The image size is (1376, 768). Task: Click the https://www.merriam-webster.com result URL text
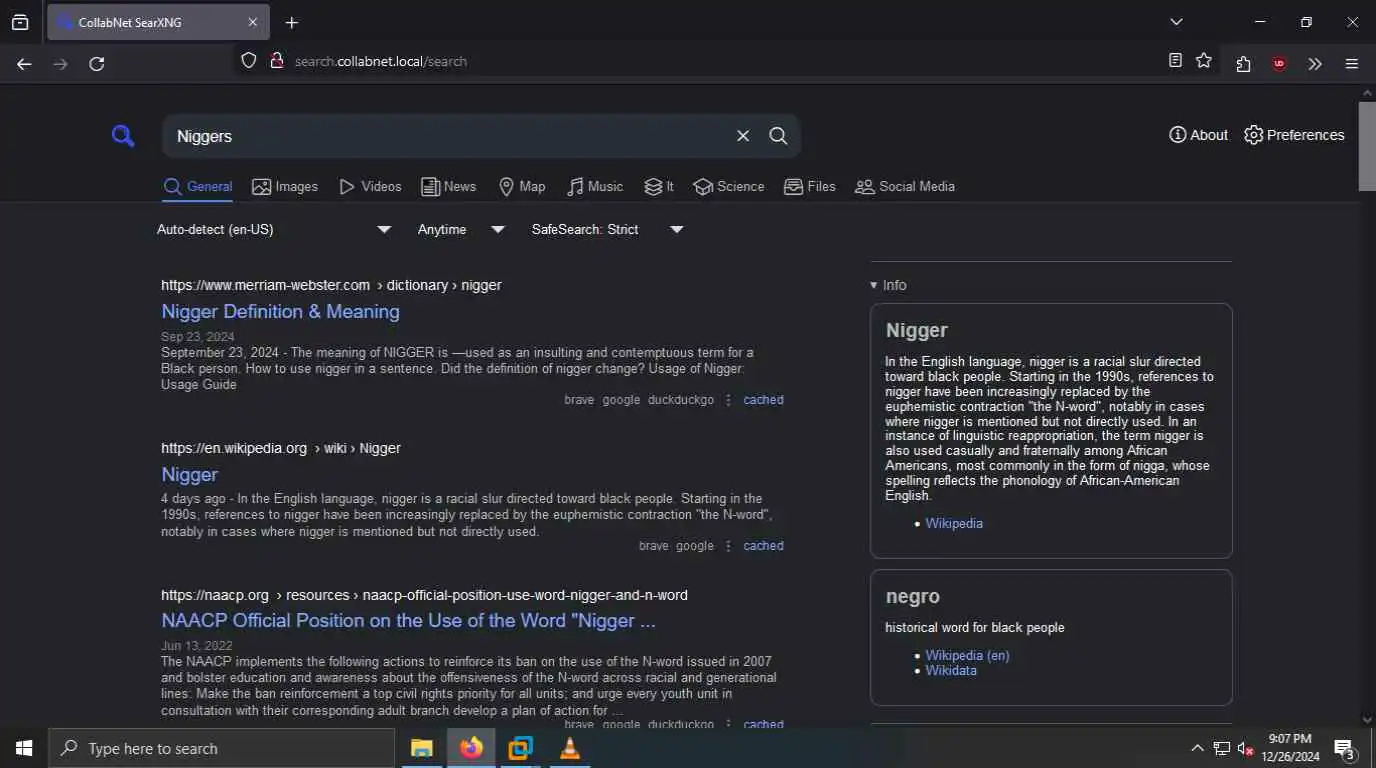(265, 285)
